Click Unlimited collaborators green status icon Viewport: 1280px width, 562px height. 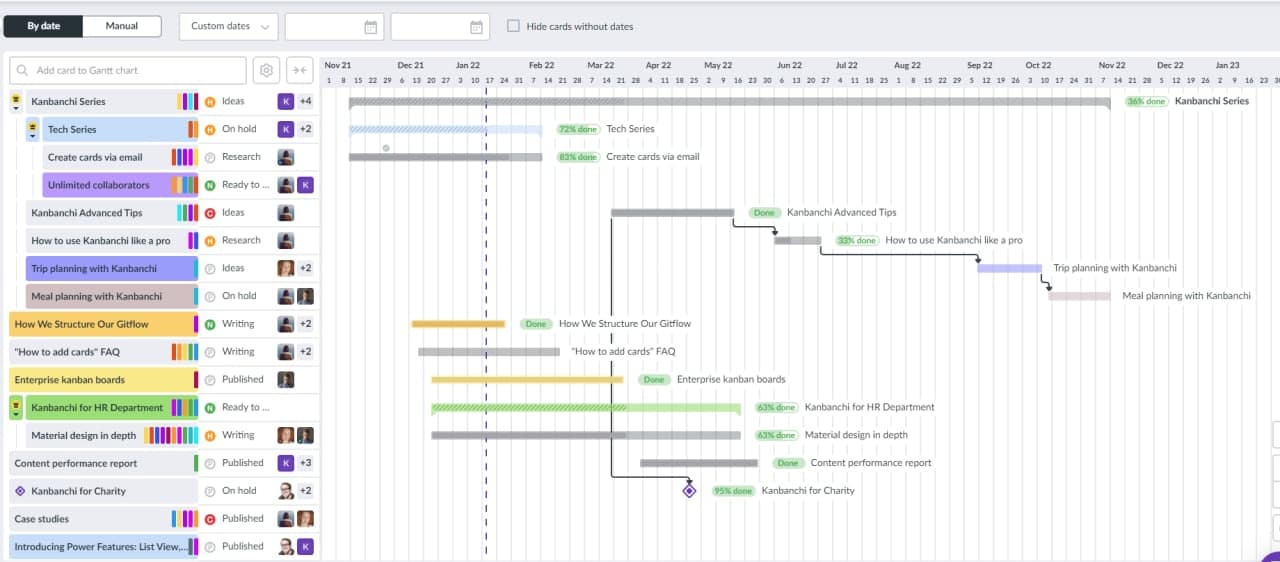coord(210,185)
